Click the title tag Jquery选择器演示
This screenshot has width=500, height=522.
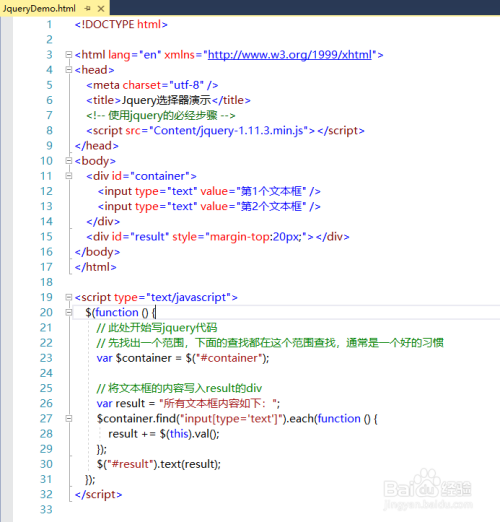pos(168,100)
